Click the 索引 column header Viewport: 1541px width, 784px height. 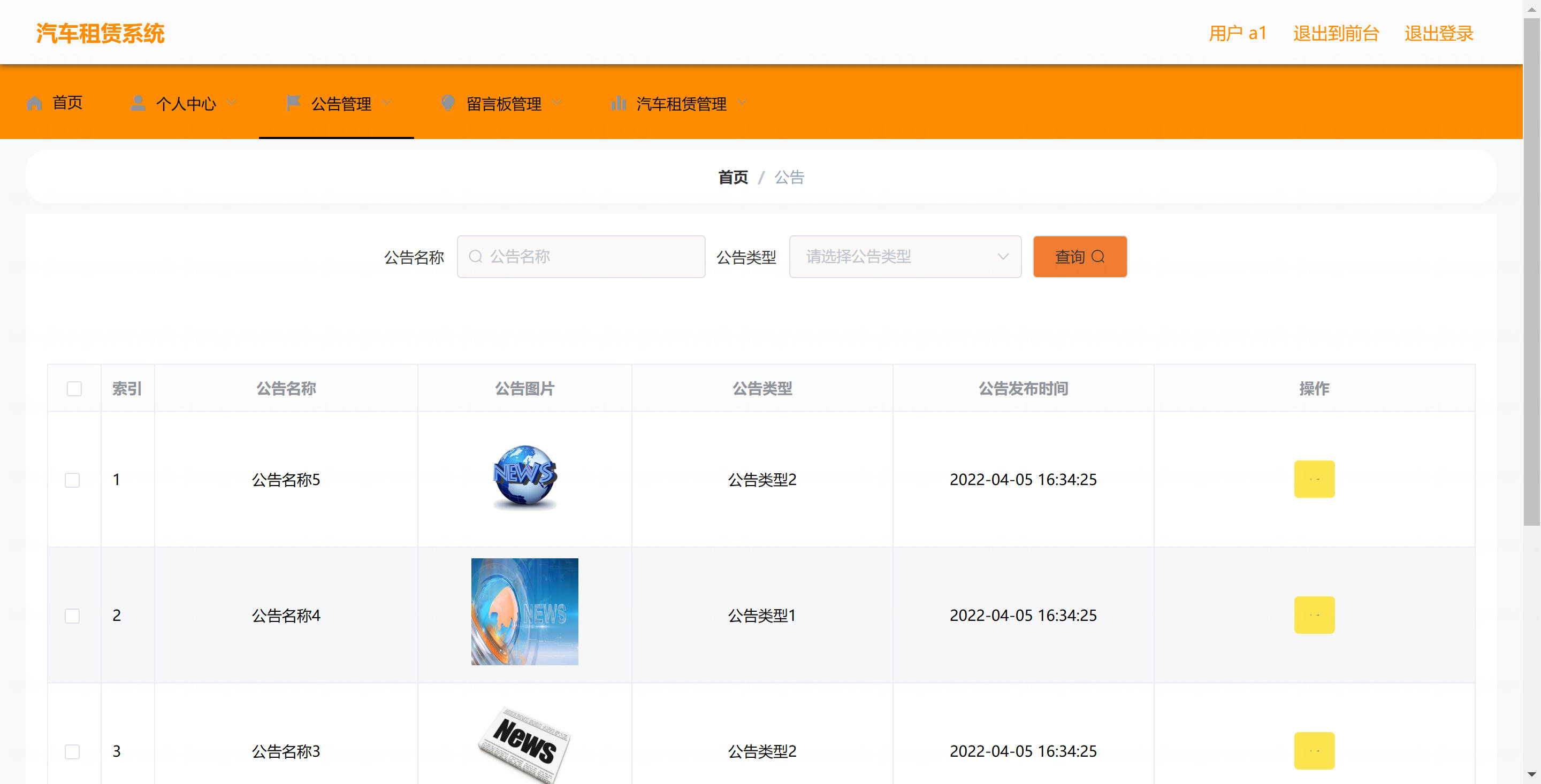pos(127,389)
